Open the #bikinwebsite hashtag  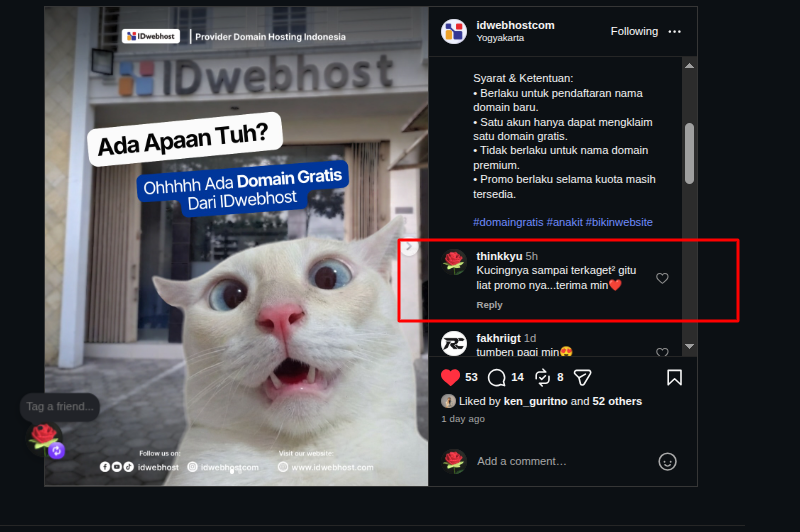coord(619,222)
